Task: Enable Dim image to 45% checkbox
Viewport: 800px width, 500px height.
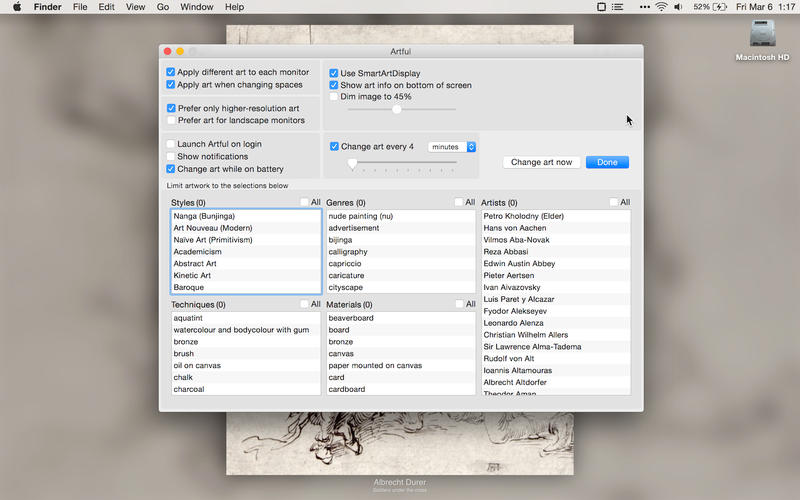Action: pyautogui.click(x=334, y=96)
